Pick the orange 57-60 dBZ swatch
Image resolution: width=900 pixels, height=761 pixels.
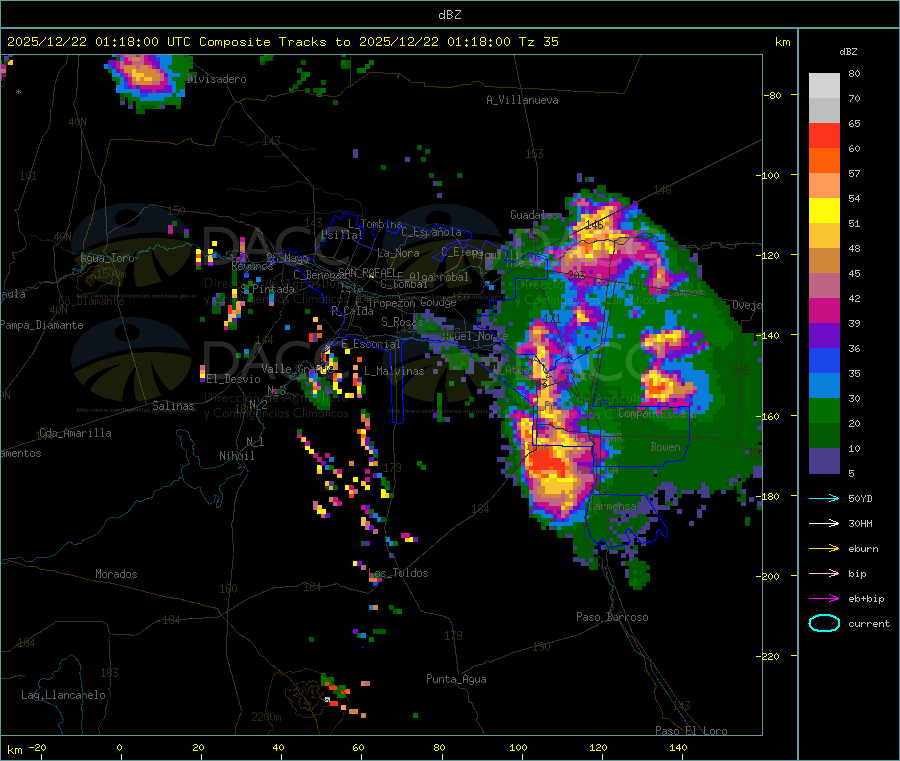pos(824,161)
